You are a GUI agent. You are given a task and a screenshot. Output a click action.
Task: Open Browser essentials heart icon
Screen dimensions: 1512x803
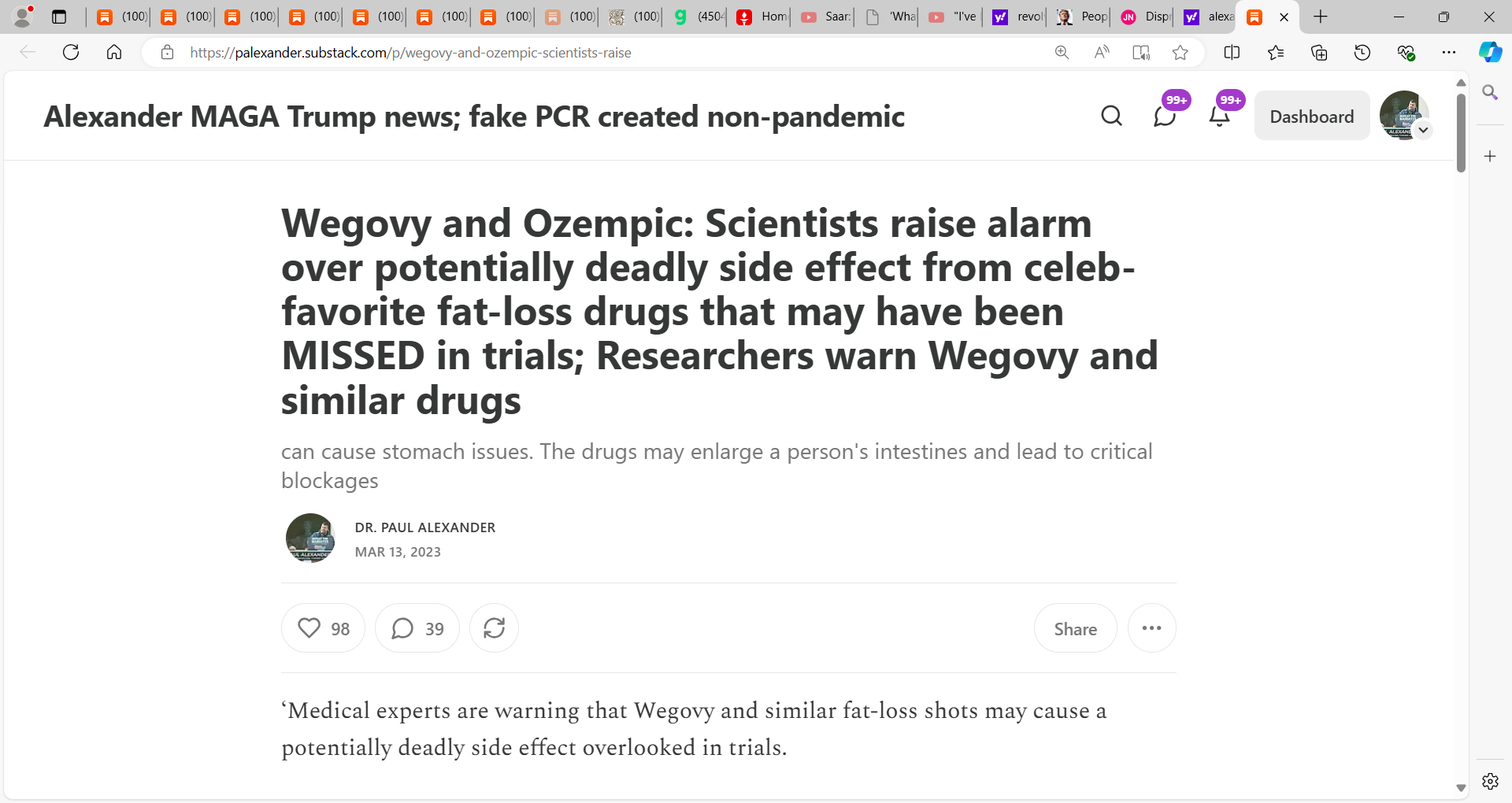click(1406, 53)
